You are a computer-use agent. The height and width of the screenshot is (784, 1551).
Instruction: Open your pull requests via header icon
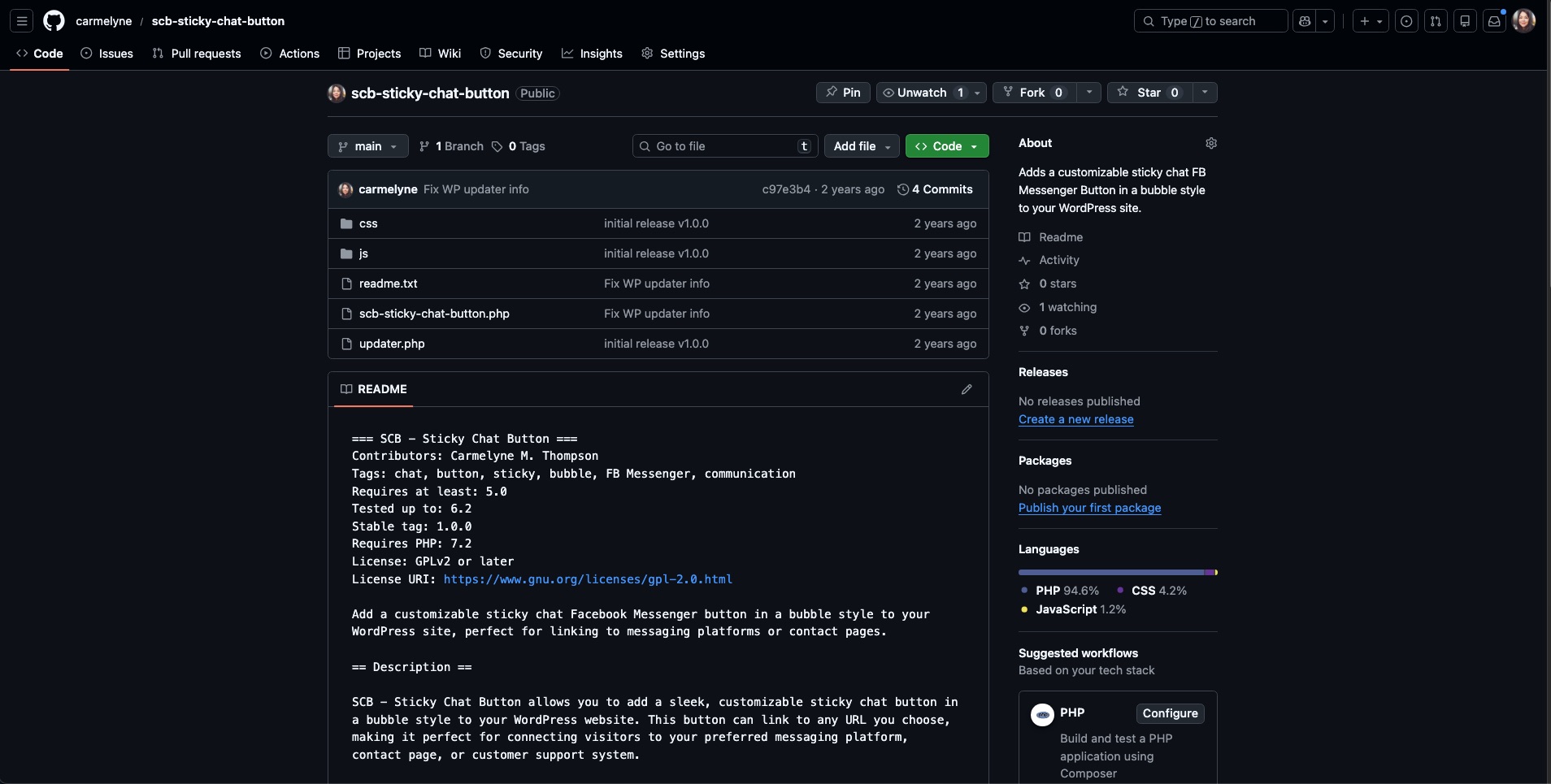click(1436, 21)
